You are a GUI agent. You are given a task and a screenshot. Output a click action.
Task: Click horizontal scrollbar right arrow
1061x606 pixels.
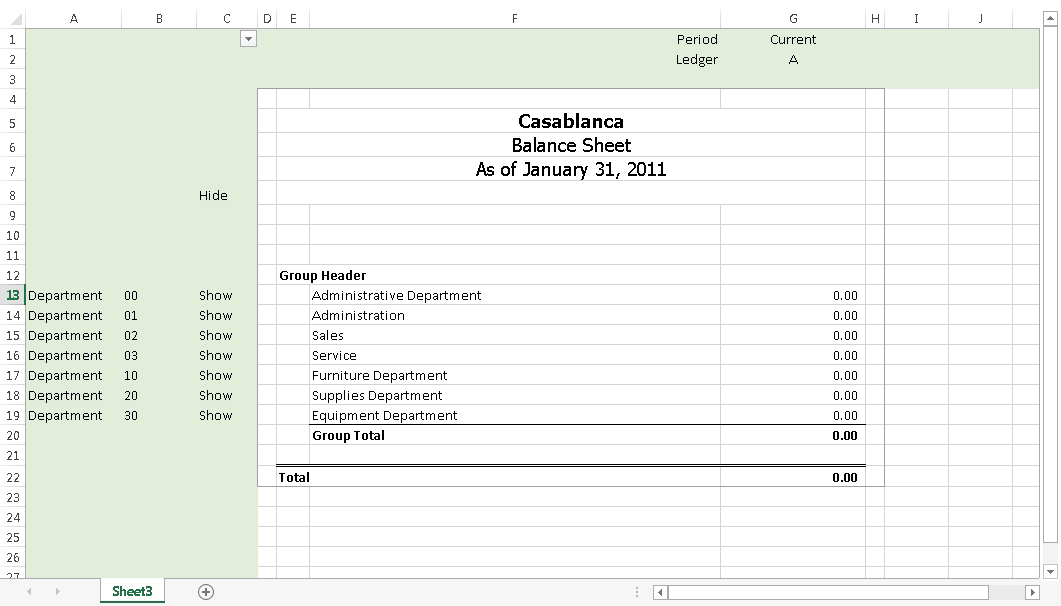pyautogui.click(x=1033, y=593)
